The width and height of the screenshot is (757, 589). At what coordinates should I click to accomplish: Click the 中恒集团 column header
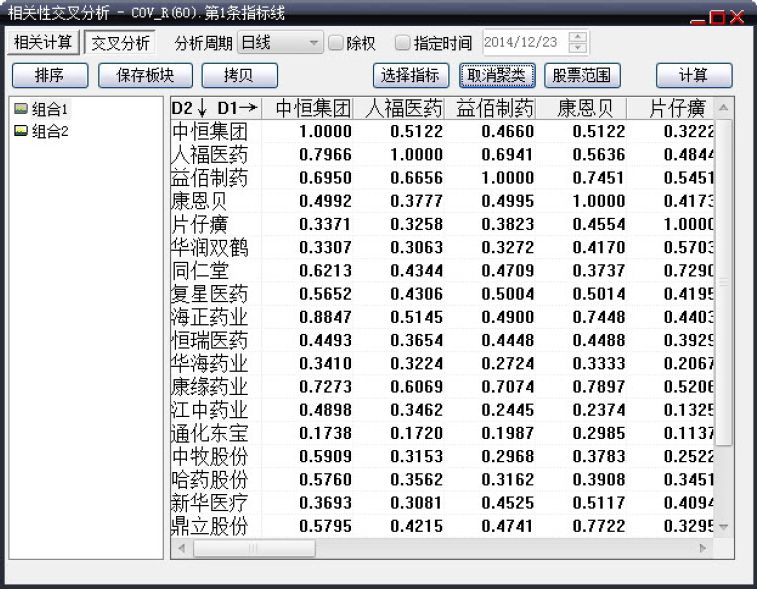308,108
